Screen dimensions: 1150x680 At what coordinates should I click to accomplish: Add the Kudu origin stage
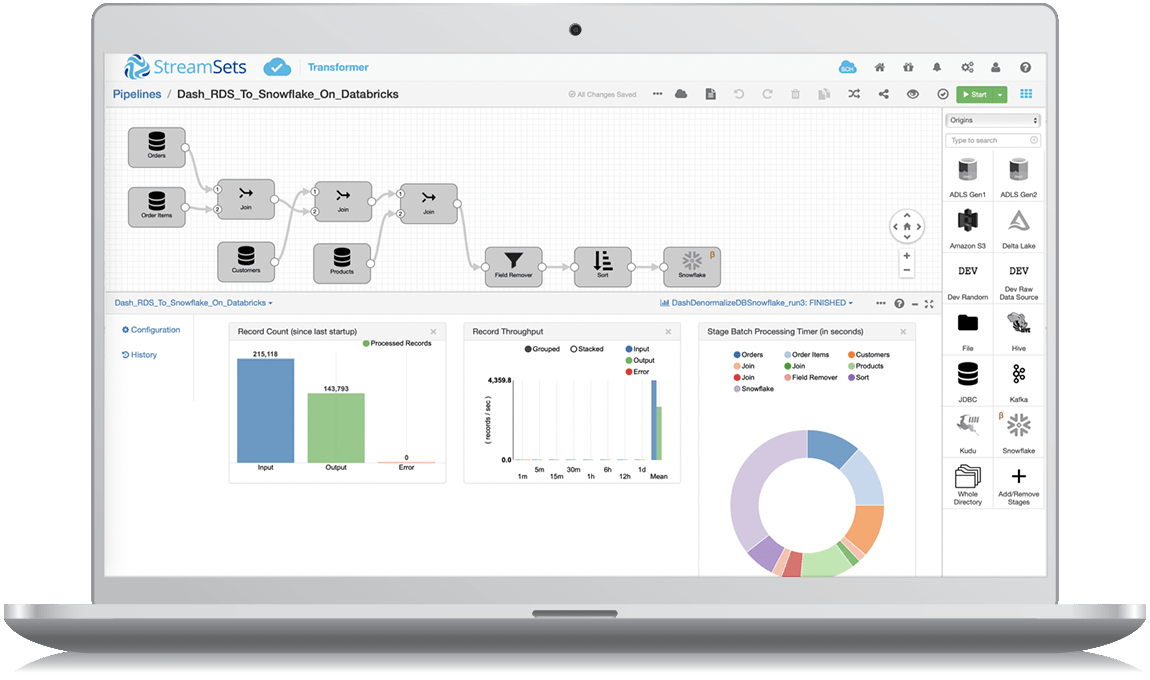click(x=967, y=433)
